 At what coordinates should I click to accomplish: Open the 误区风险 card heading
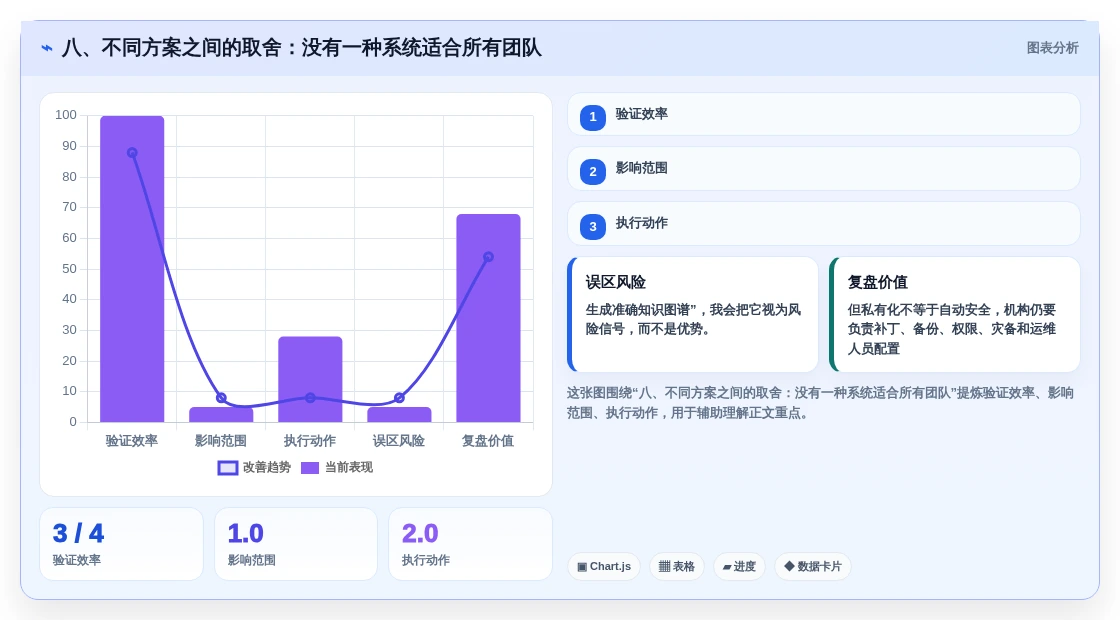click(615, 282)
